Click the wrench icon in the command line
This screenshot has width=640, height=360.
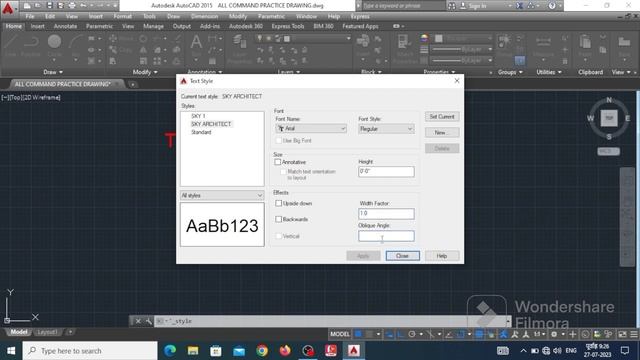coord(149,321)
